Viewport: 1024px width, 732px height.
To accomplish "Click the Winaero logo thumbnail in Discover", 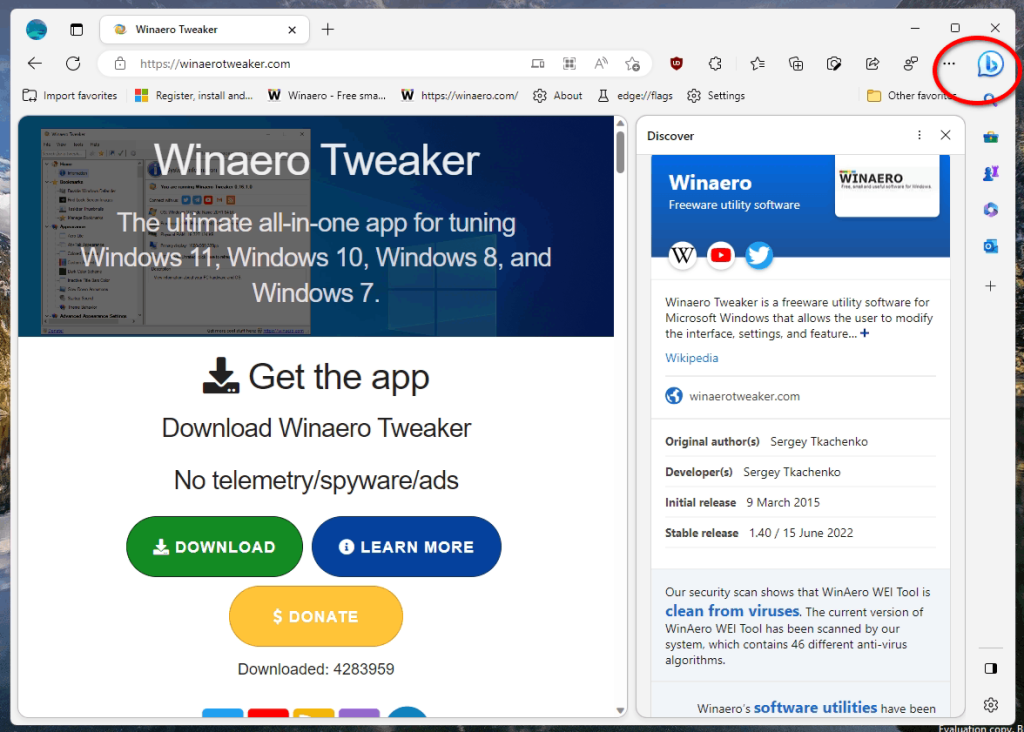I will tap(887, 185).
